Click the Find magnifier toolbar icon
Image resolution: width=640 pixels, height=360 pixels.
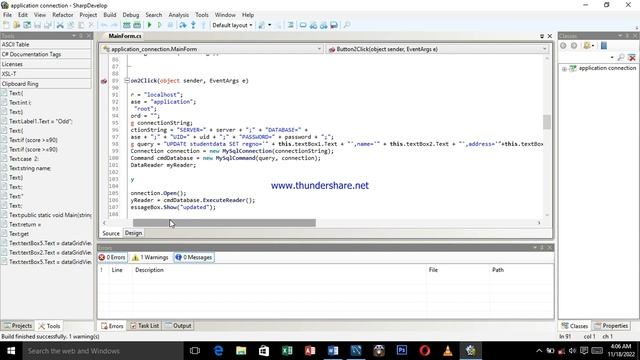pyautogui.click(x=347, y=25)
